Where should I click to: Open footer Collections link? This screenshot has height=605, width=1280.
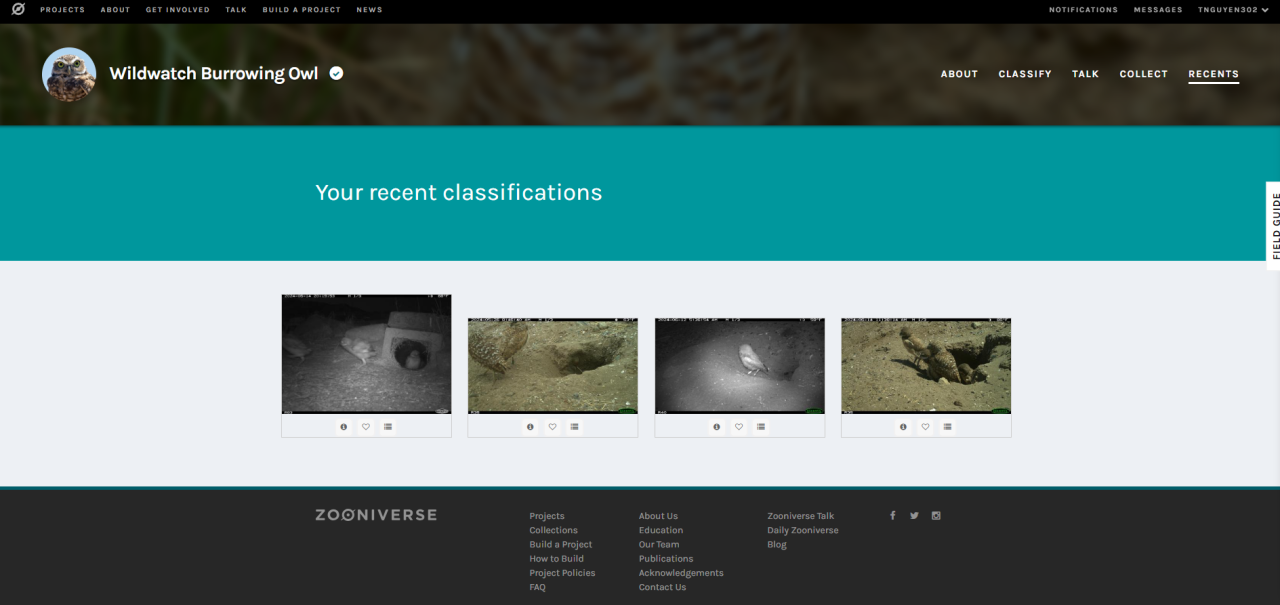point(553,530)
